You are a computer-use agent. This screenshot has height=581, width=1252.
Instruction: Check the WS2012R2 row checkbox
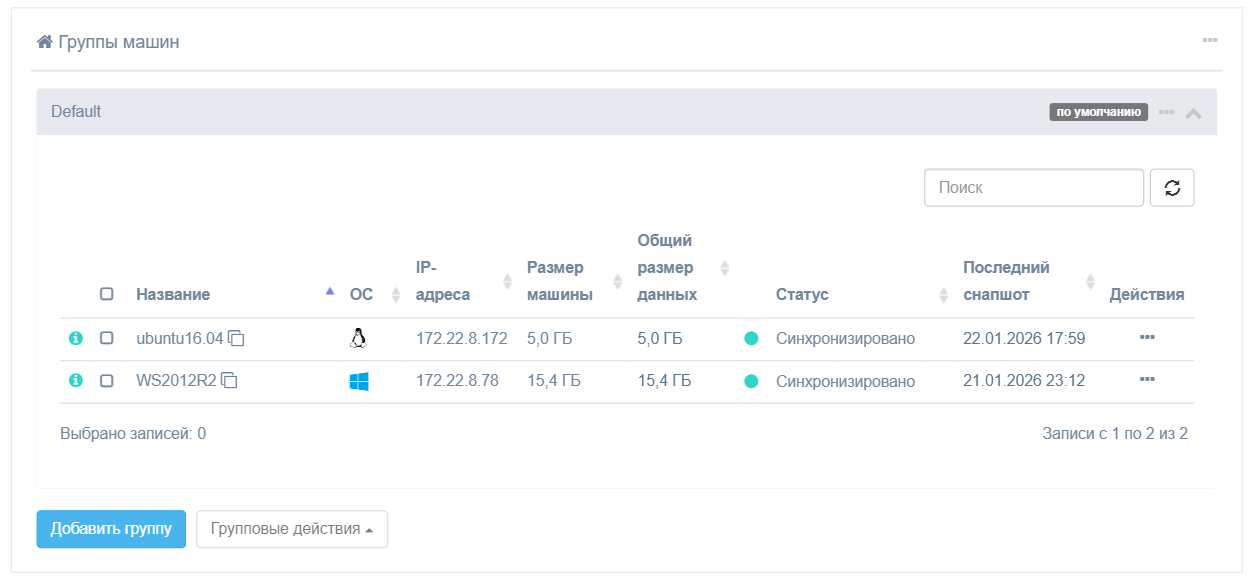(107, 381)
